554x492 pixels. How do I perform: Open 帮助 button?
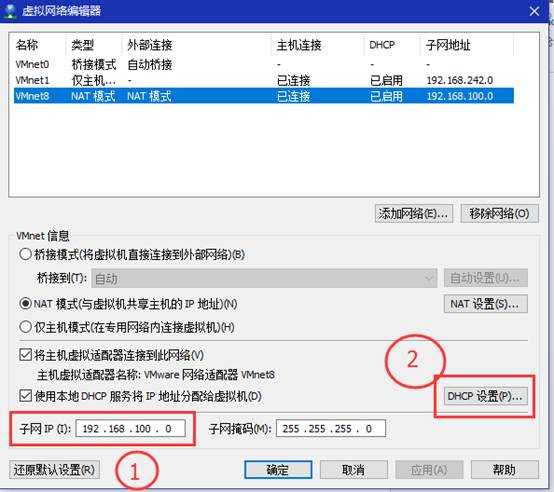coord(505,470)
